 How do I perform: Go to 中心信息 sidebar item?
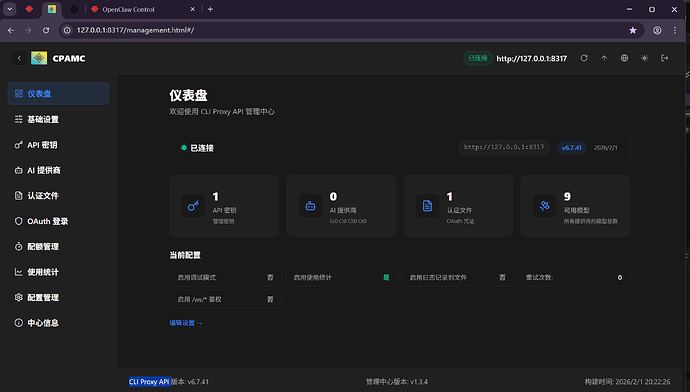click(x=59, y=323)
